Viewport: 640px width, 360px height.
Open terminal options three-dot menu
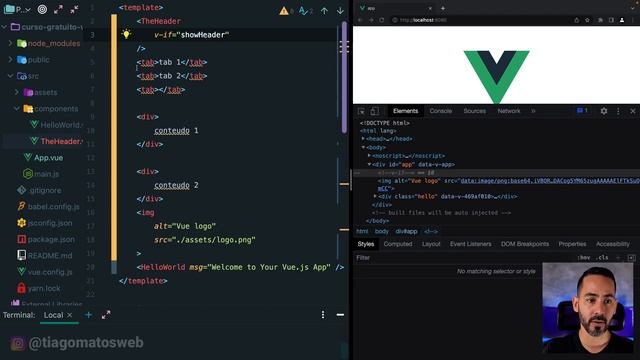point(323,315)
